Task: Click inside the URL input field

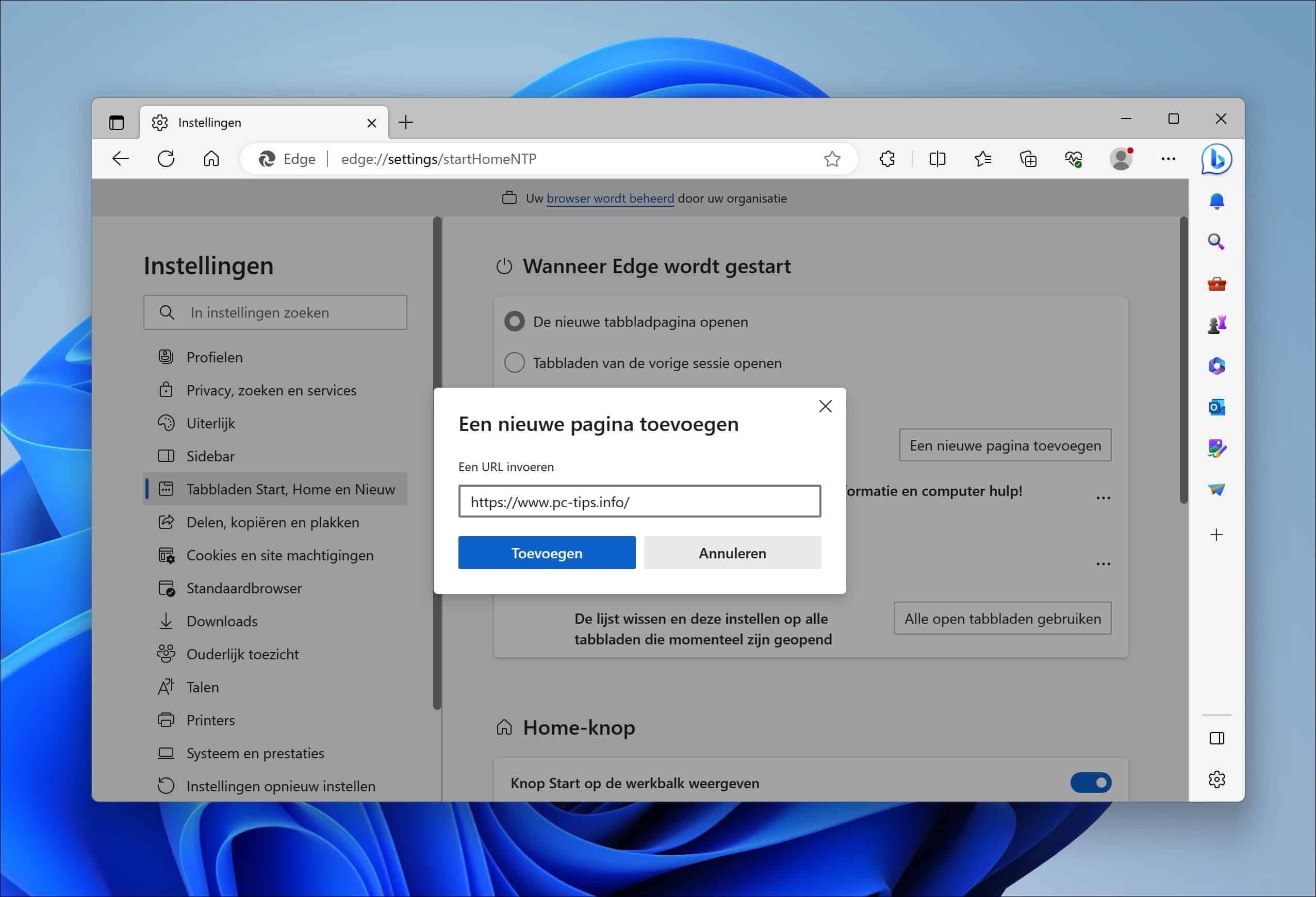Action: click(639, 502)
